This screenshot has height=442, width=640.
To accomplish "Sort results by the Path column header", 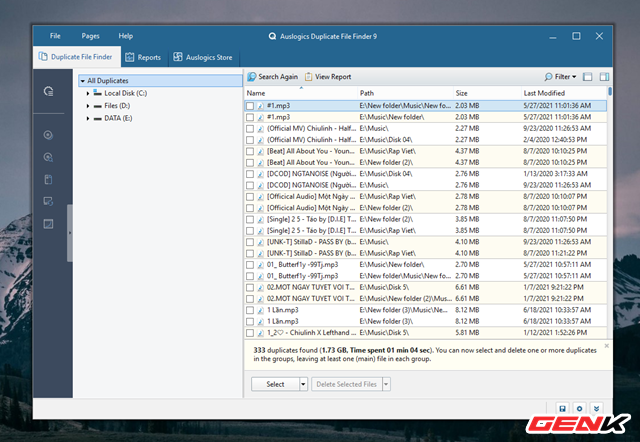I will click(405, 93).
